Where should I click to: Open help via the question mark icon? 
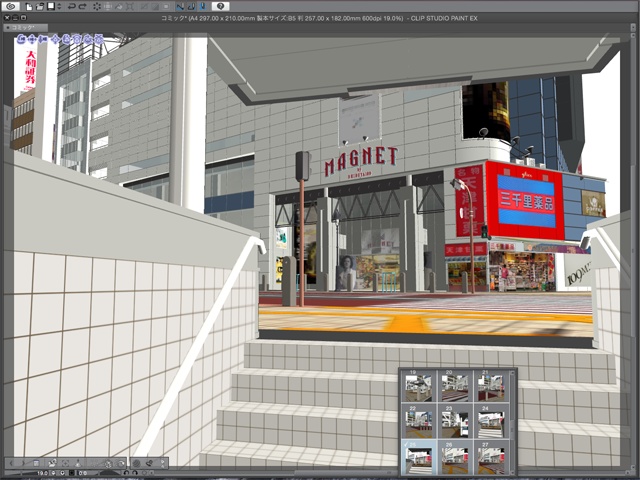tap(220, 6)
